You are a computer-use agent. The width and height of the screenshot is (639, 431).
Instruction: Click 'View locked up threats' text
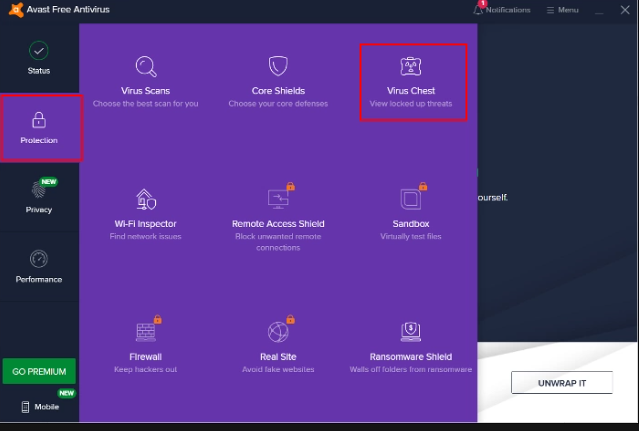pos(411,104)
